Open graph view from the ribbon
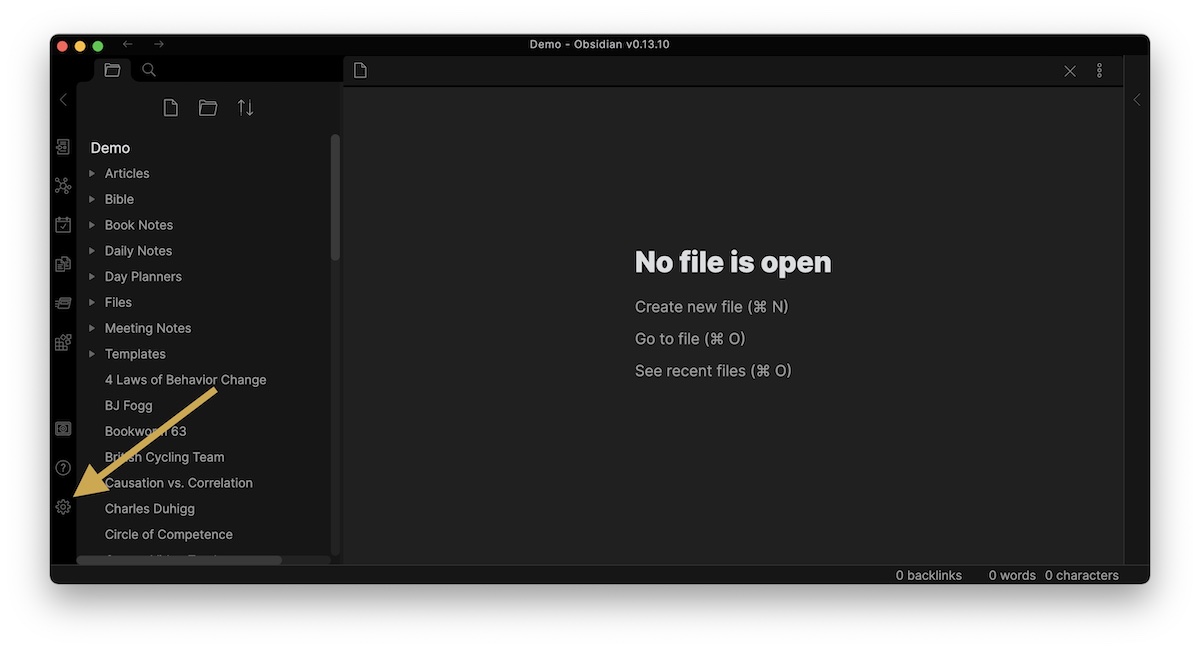The image size is (1200, 650). pos(63,186)
